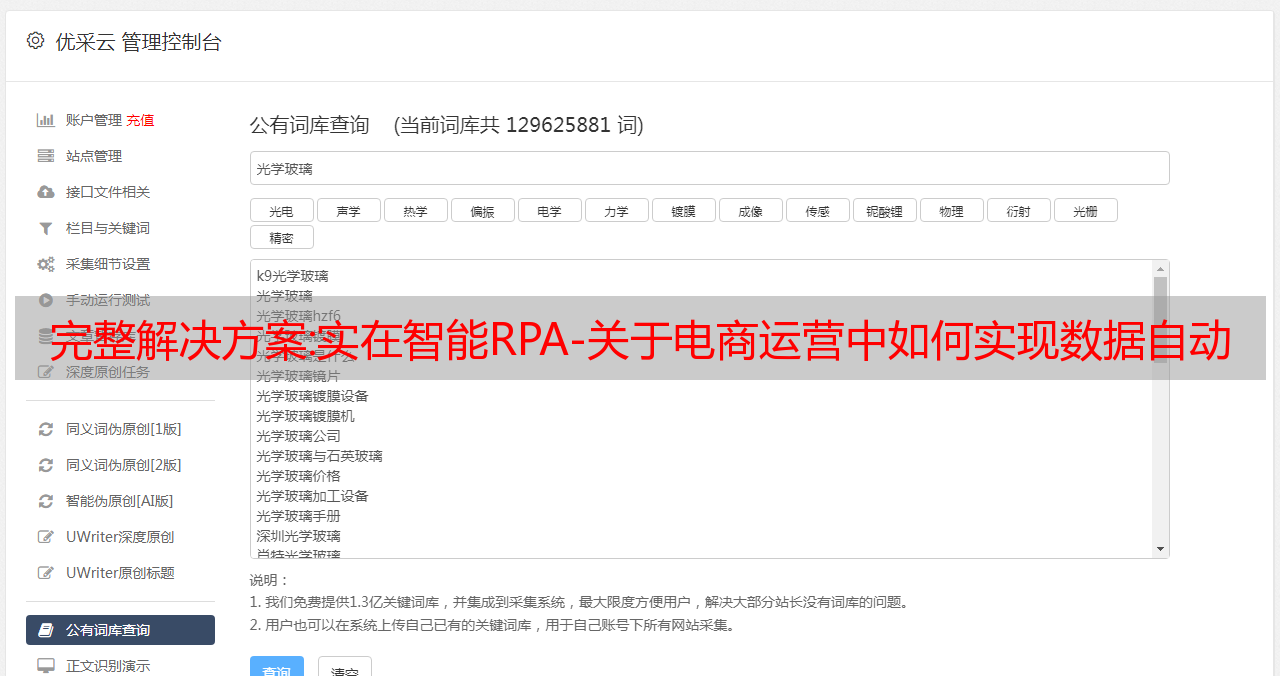Click the book icon in 公有词库查询
1280x676 pixels.
[x=46, y=630]
